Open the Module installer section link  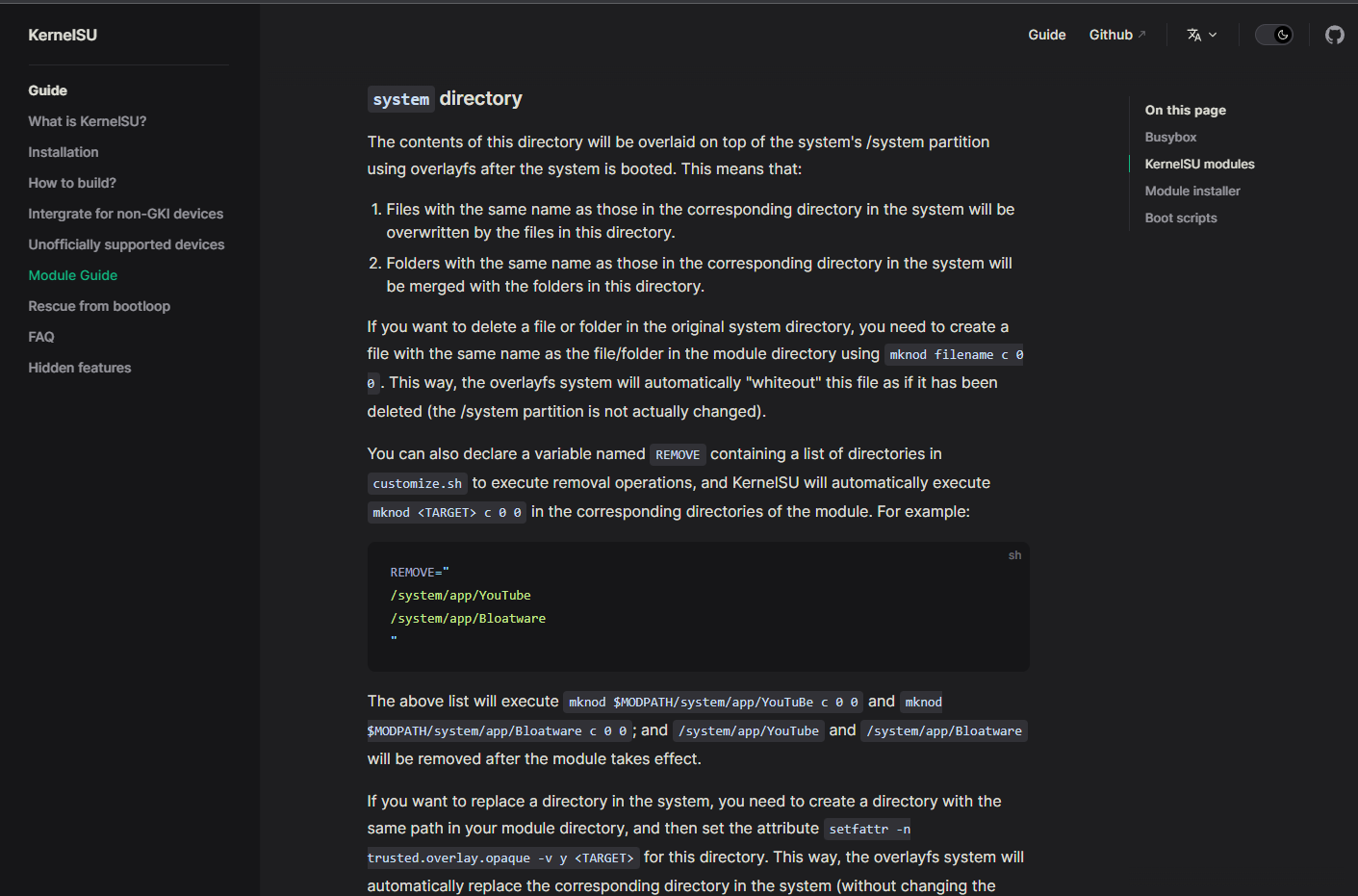(1192, 191)
